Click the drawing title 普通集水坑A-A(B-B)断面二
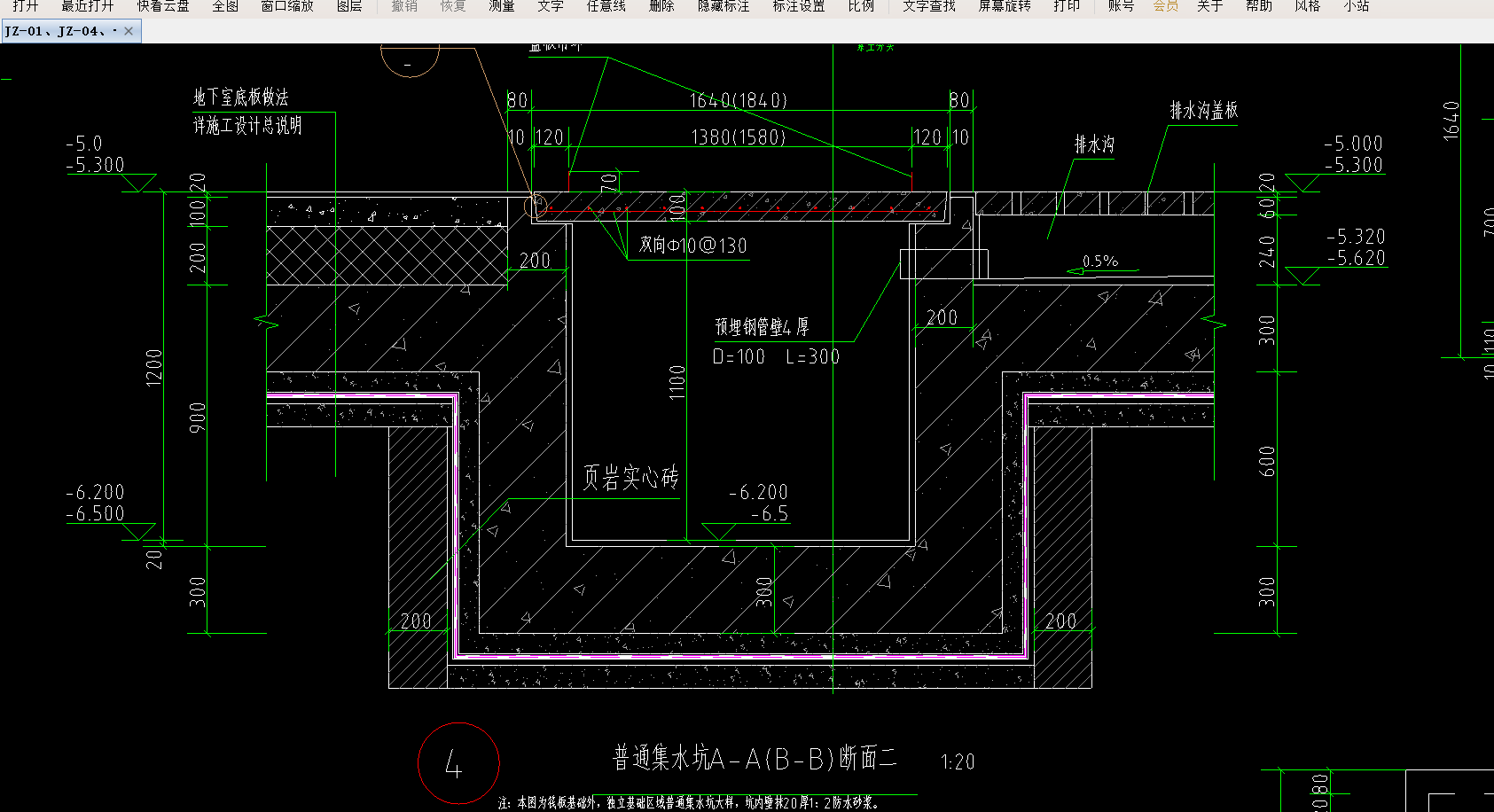This screenshot has height=812, width=1494. tap(755, 759)
